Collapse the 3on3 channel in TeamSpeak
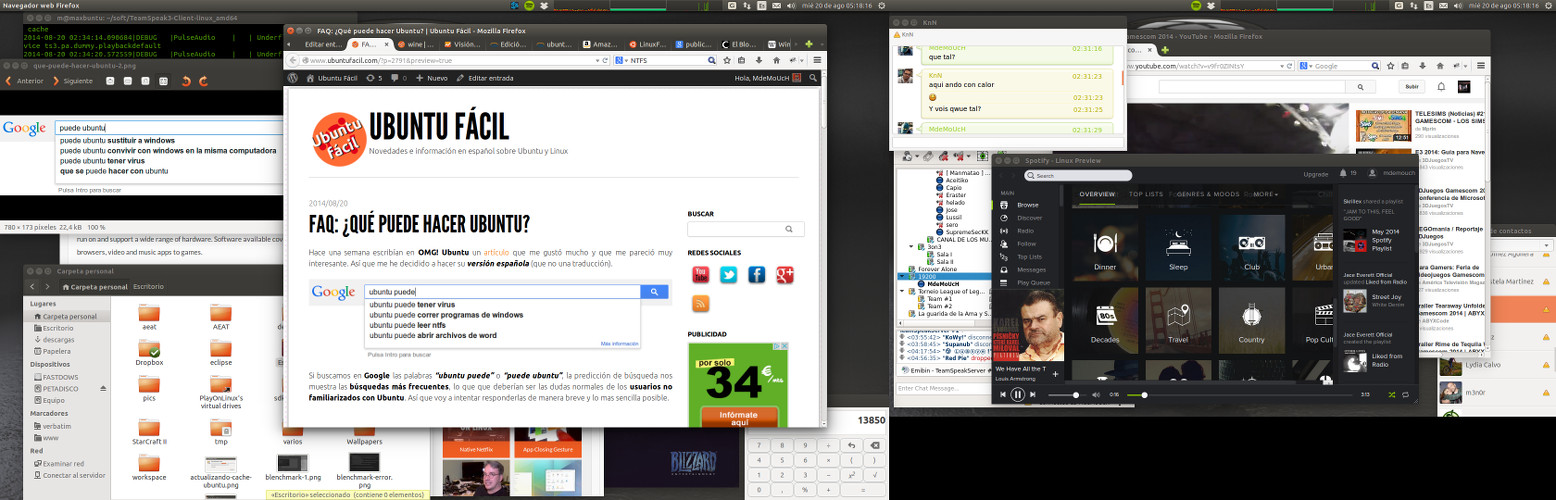 click(911, 246)
